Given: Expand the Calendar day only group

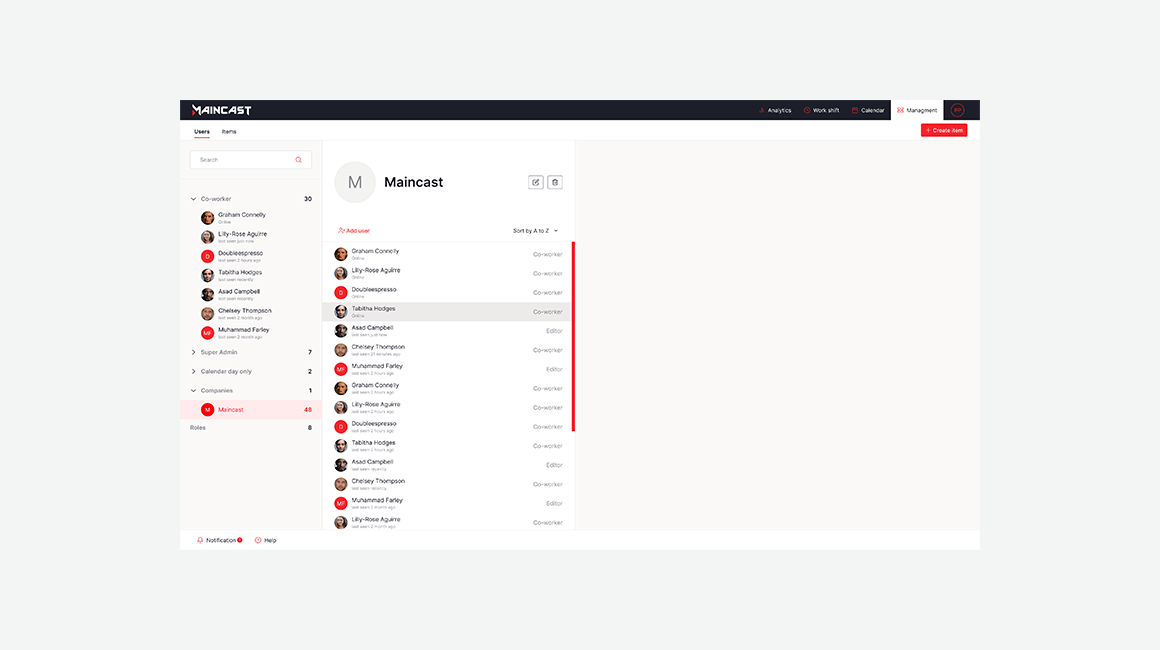Looking at the screenshot, I should pyautogui.click(x=194, y=371).
